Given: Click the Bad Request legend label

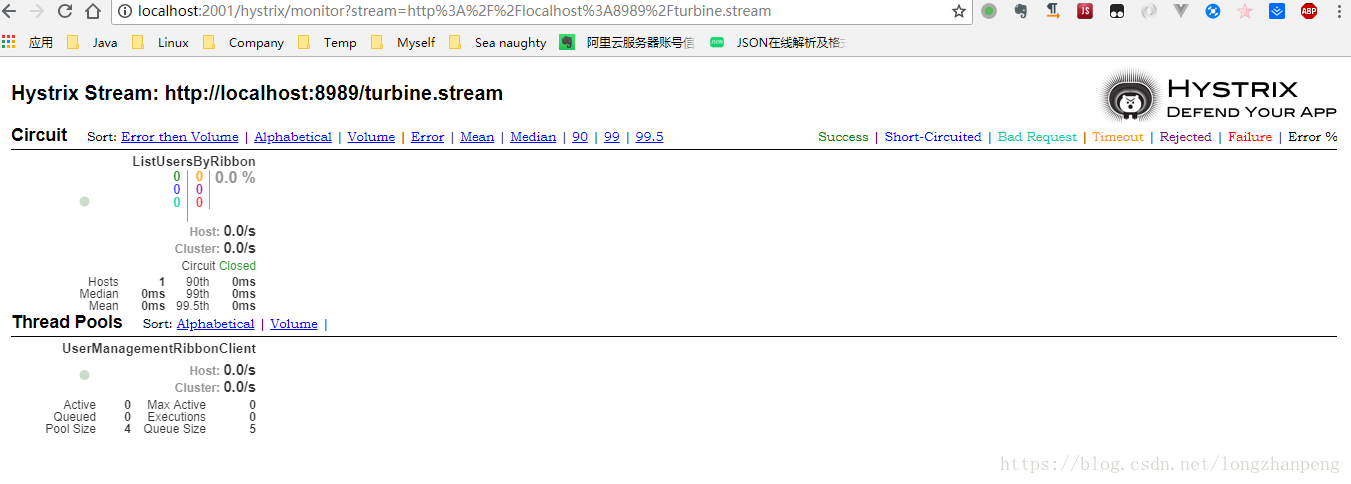Looking at the screenshot, I should pyautogui.click(x=1037, y=137).
